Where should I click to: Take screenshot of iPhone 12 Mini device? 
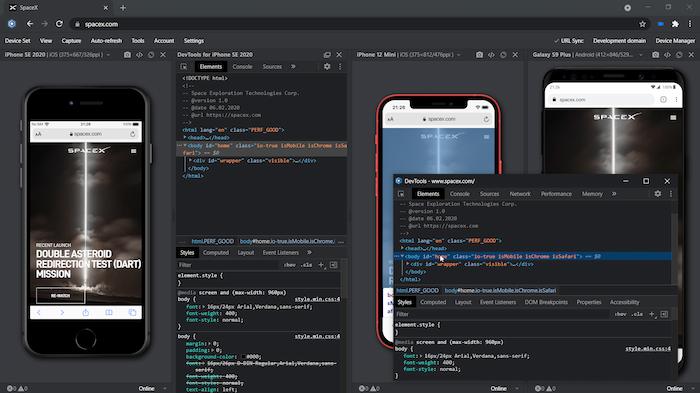479,54
